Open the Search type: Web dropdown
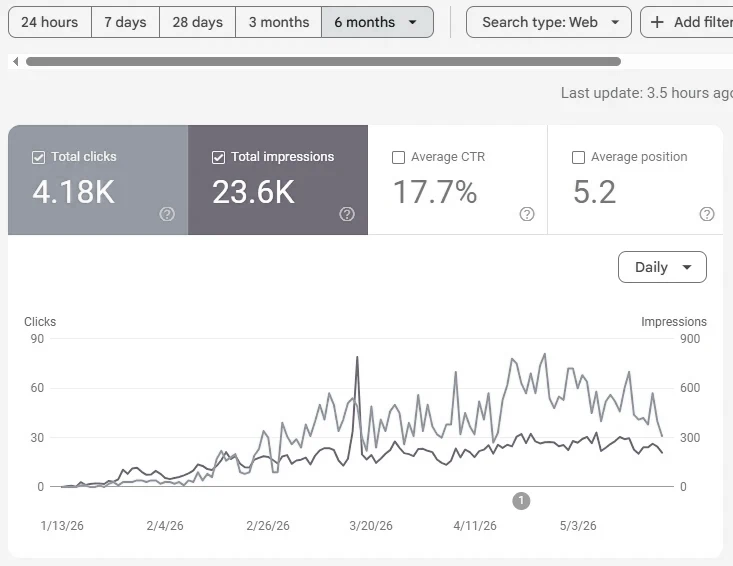The image size is (733, 566). pos(548,22)
